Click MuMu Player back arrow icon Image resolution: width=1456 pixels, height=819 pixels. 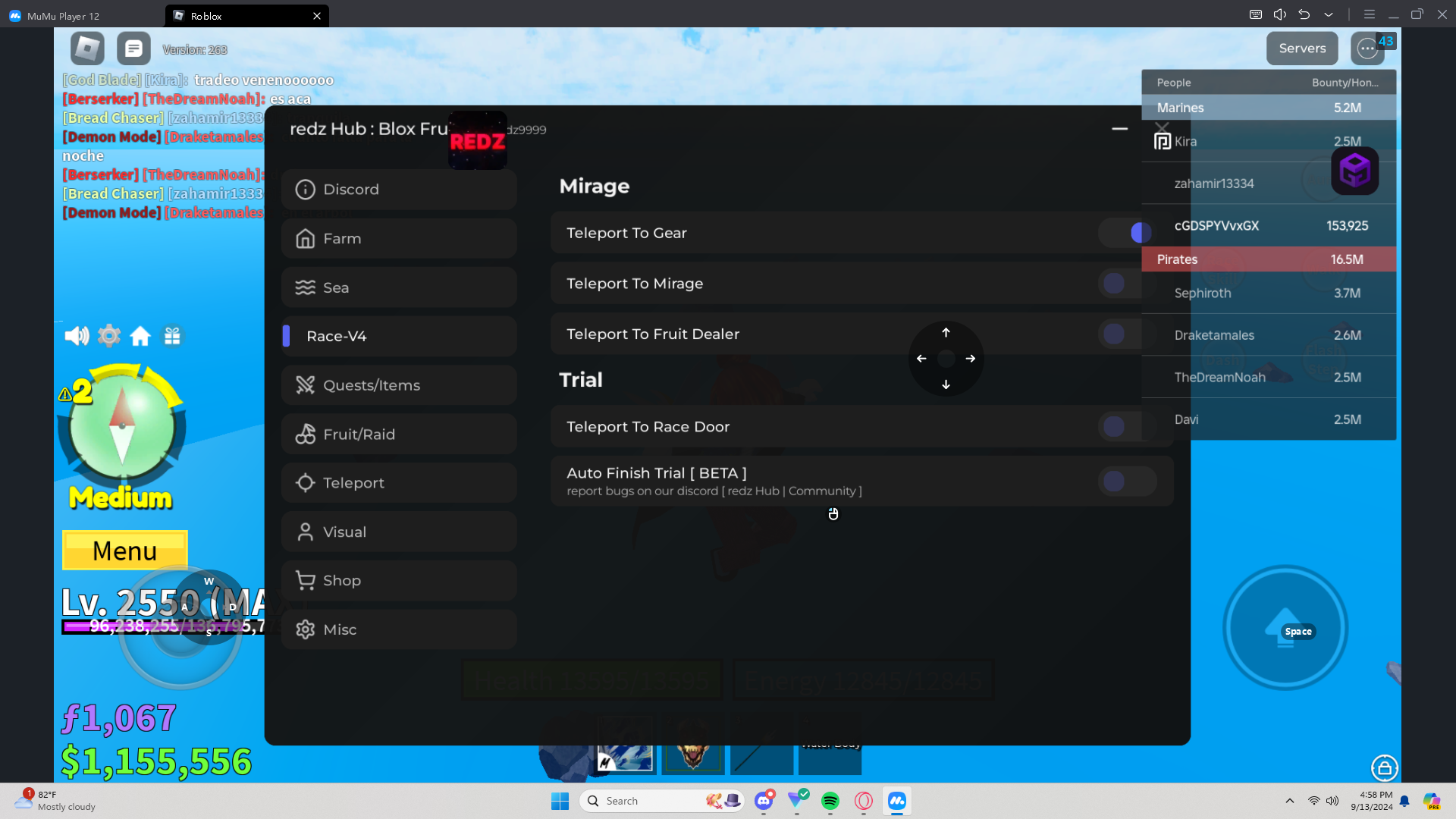tap(1304, 14)
